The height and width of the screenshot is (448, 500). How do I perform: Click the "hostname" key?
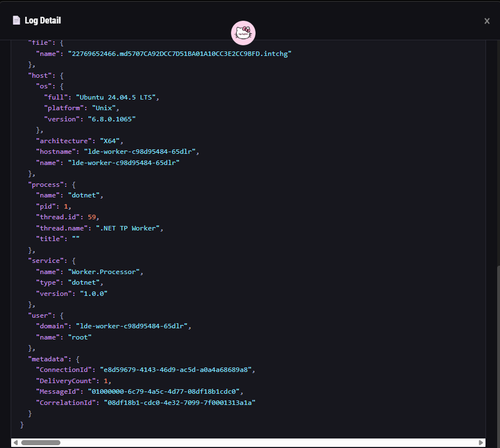(x=56, y=152)
